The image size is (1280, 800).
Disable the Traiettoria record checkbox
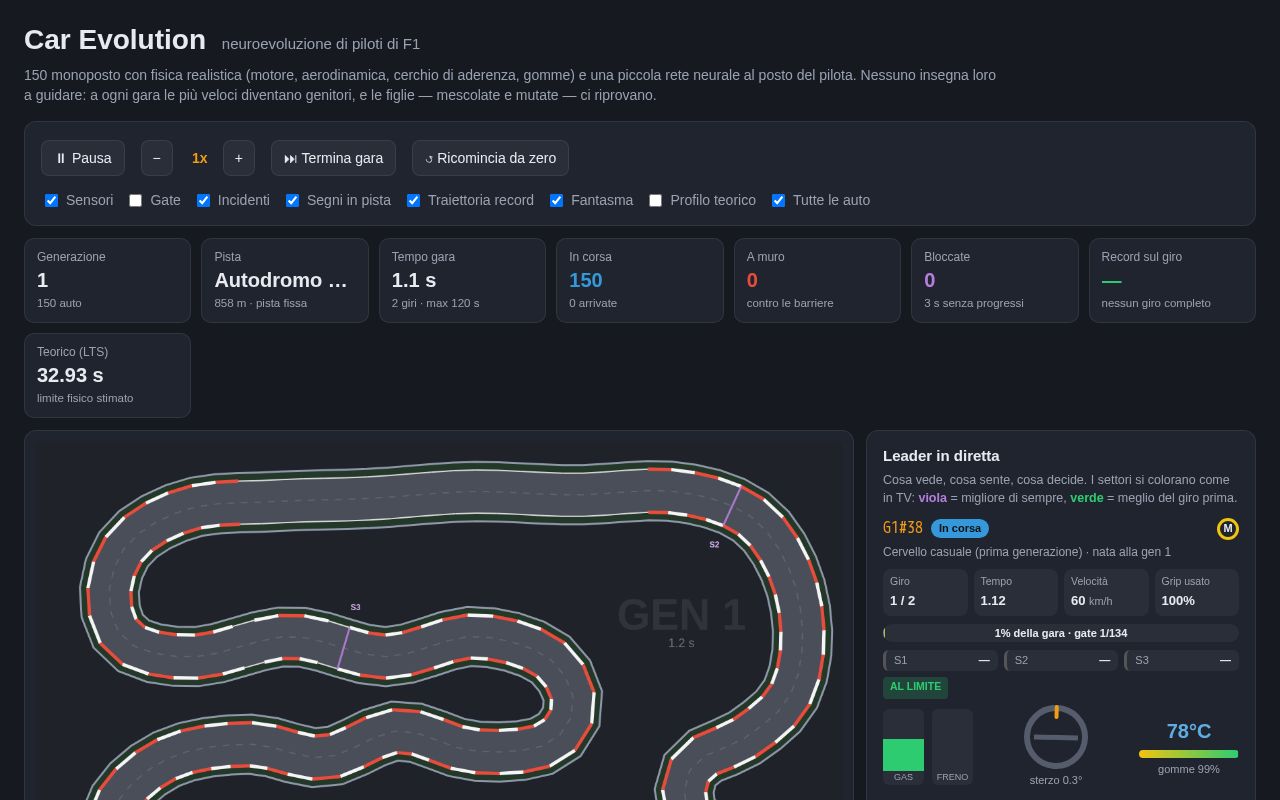click(414, 200)
